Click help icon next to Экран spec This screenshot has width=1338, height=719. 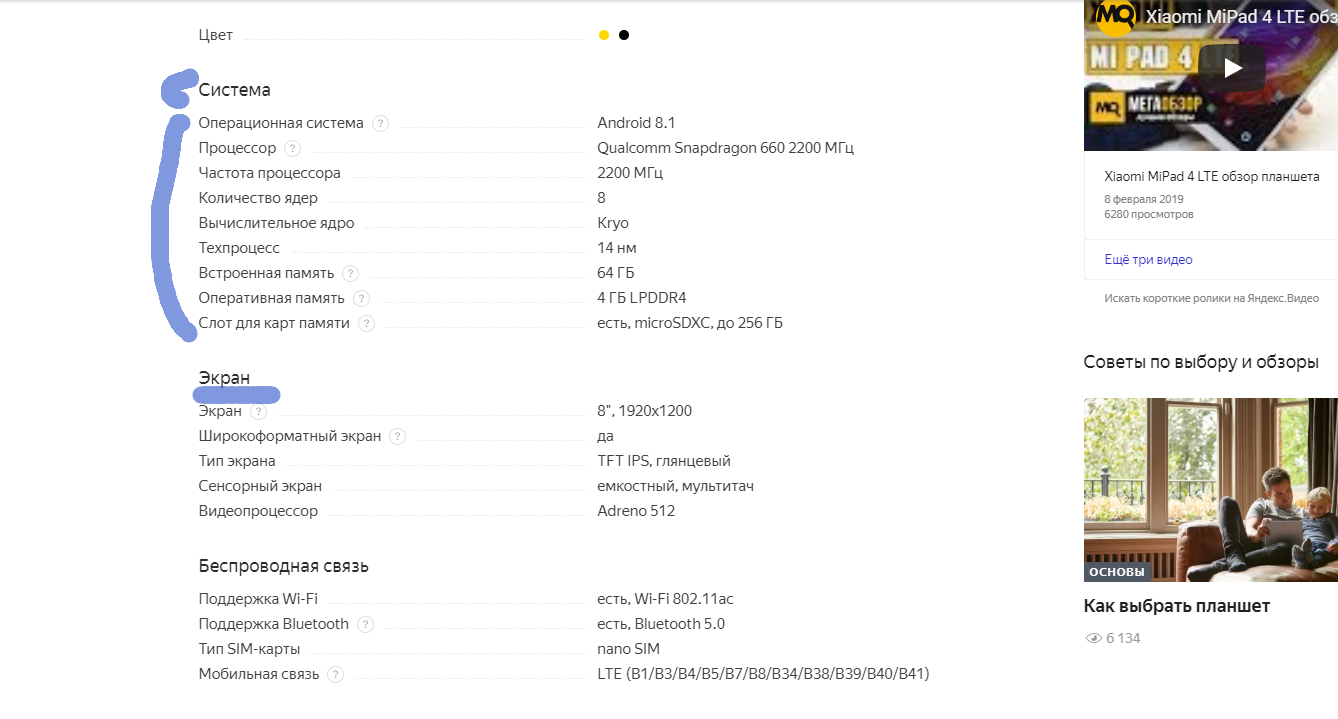pos(258,411)
